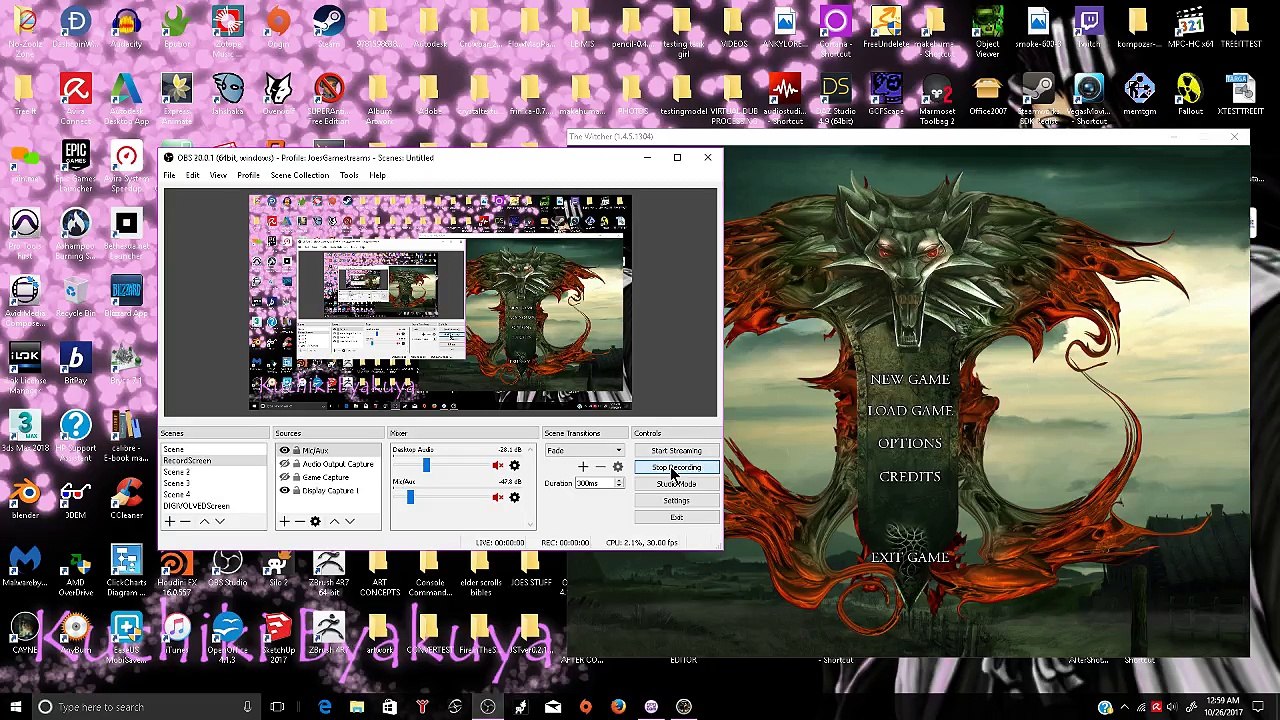Move source down in Sources list
This screenshot has width=1280, height=720.
click(x=350, y=521)
